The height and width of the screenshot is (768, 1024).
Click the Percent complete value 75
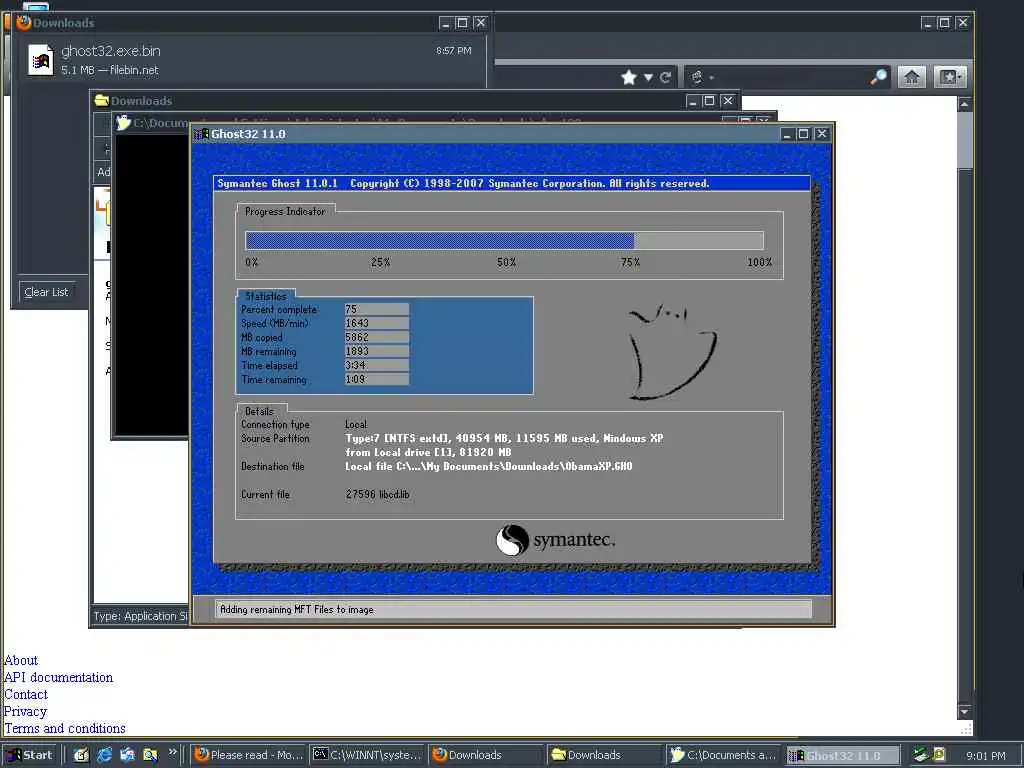(x=376, y=309)
